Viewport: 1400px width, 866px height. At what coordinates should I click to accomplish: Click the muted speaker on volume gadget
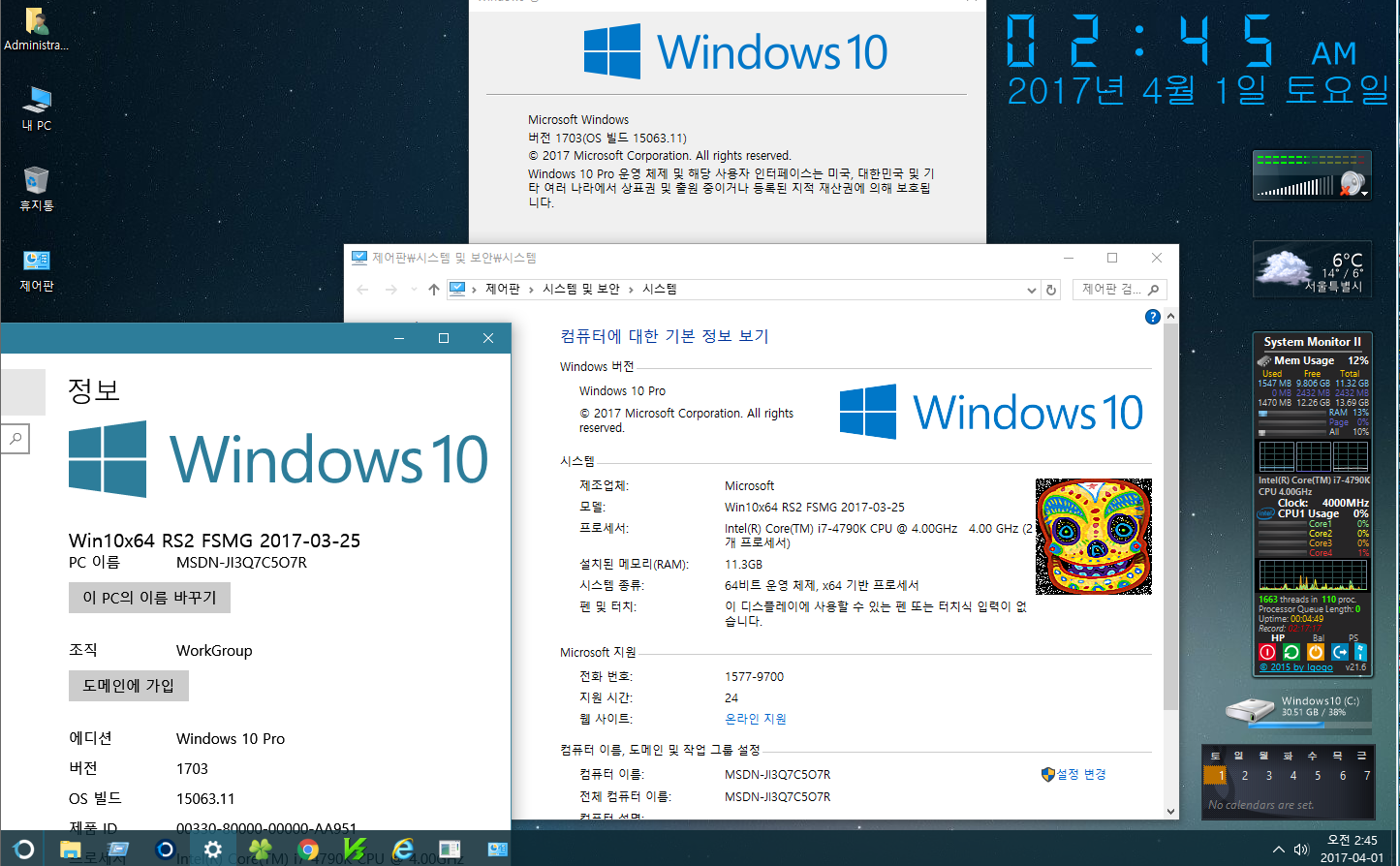coord(1353,183)
